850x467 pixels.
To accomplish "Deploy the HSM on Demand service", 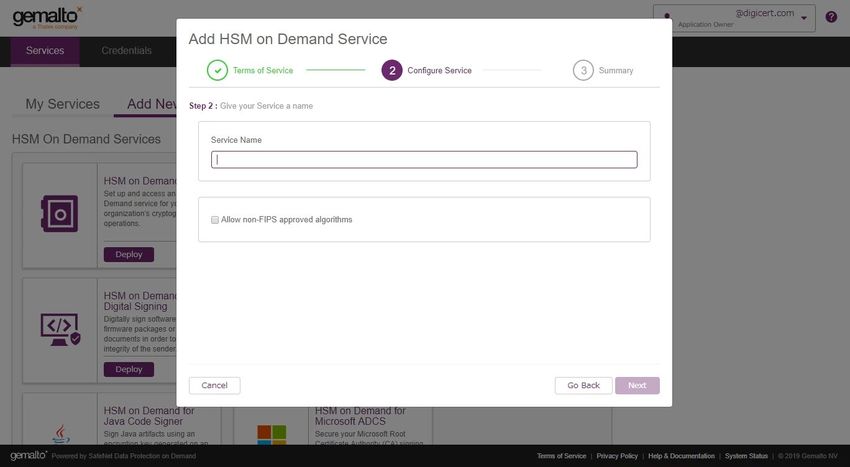I will pyautogui.click(x=128, y=254).
